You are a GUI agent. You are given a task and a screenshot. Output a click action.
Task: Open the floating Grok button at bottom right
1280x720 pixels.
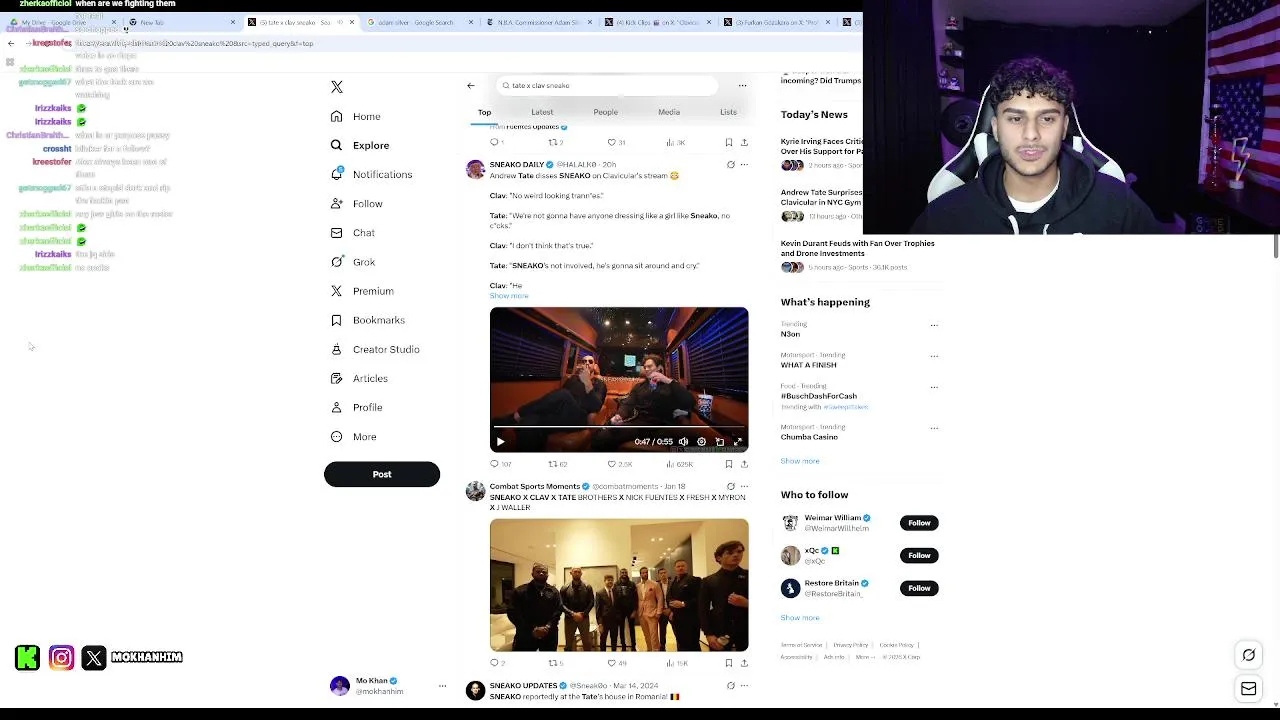(1249, 655)
